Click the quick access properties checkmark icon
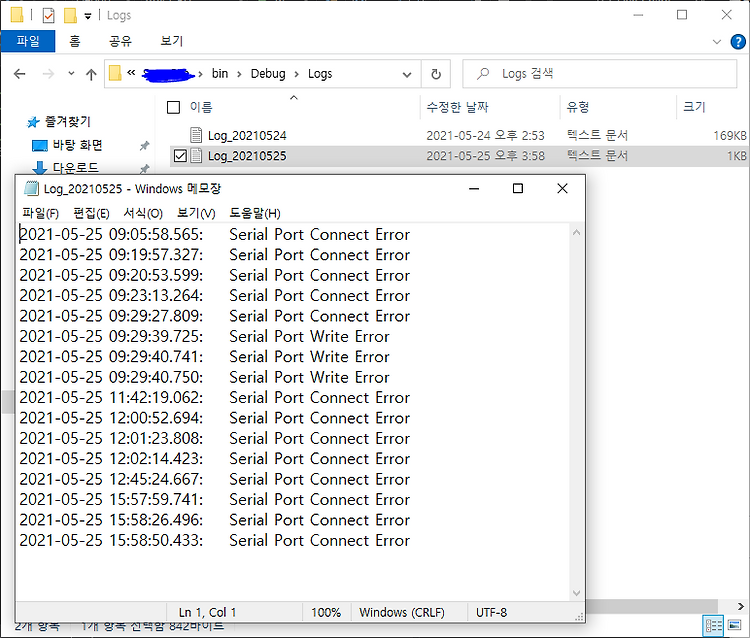 [48, 15]
